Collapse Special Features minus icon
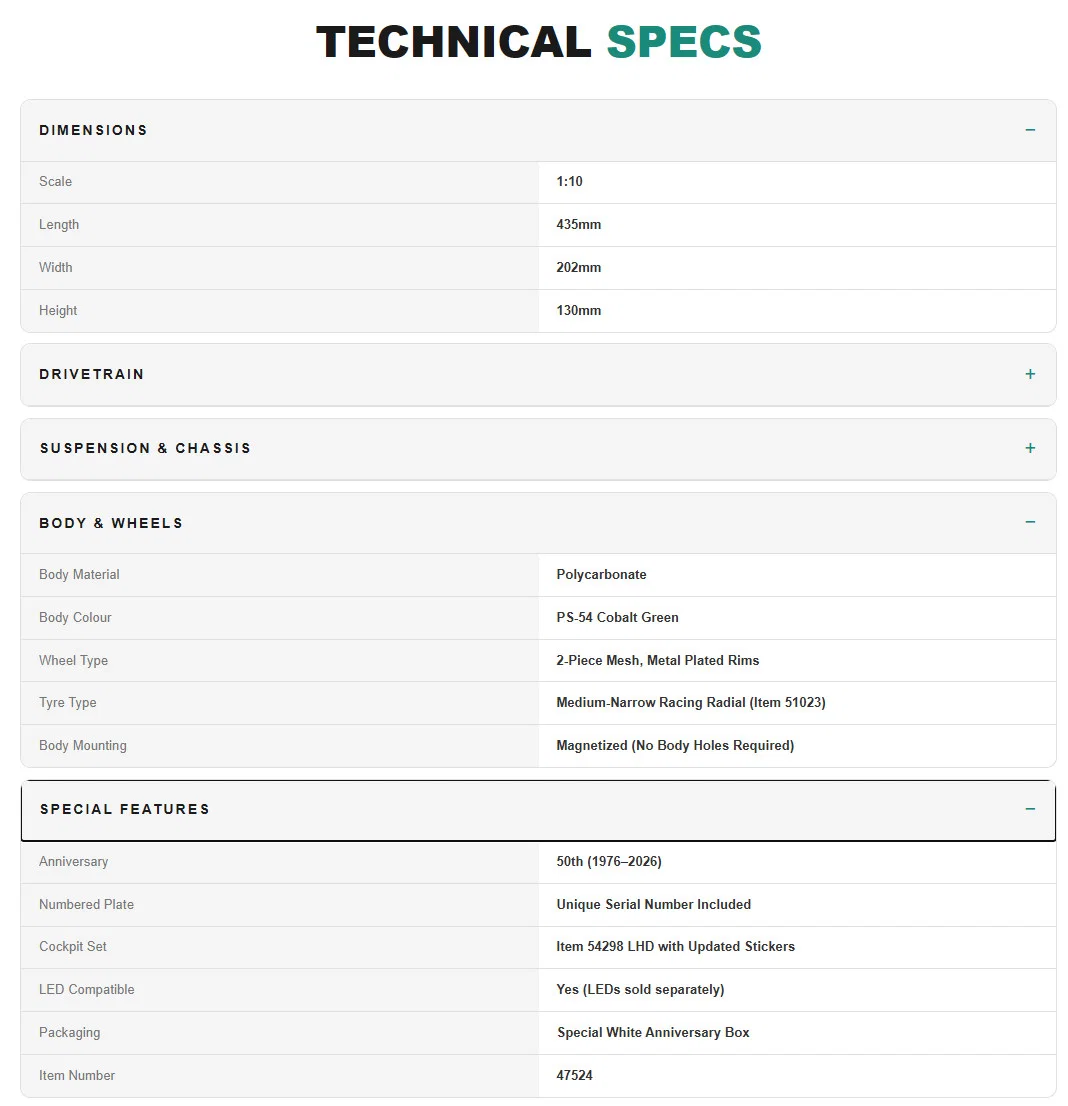This screenshot has width=1068, height=1106. (x=1030, y=808)
